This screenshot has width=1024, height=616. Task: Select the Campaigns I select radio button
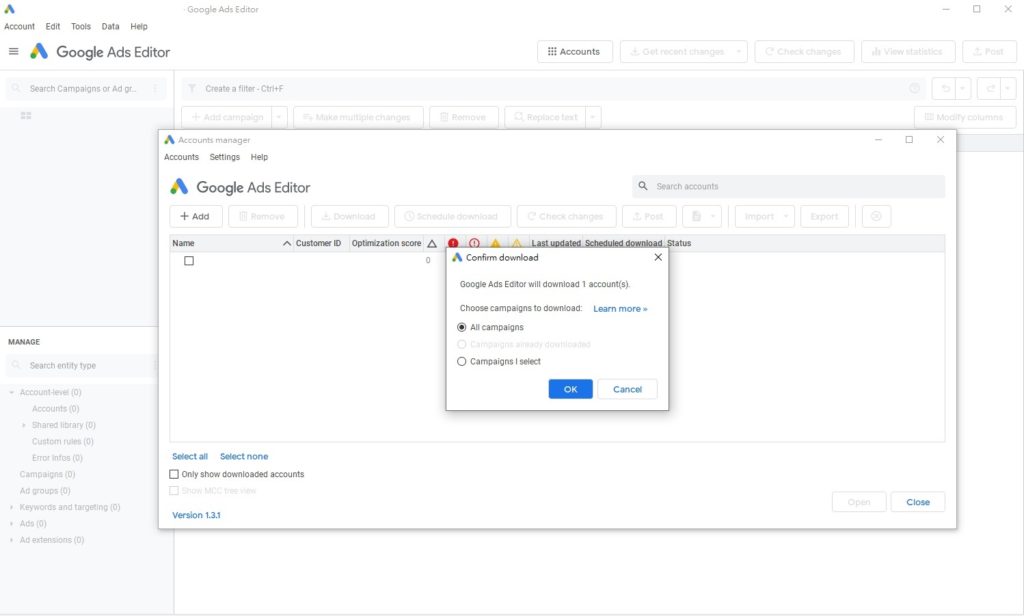[x=461, y=361]
